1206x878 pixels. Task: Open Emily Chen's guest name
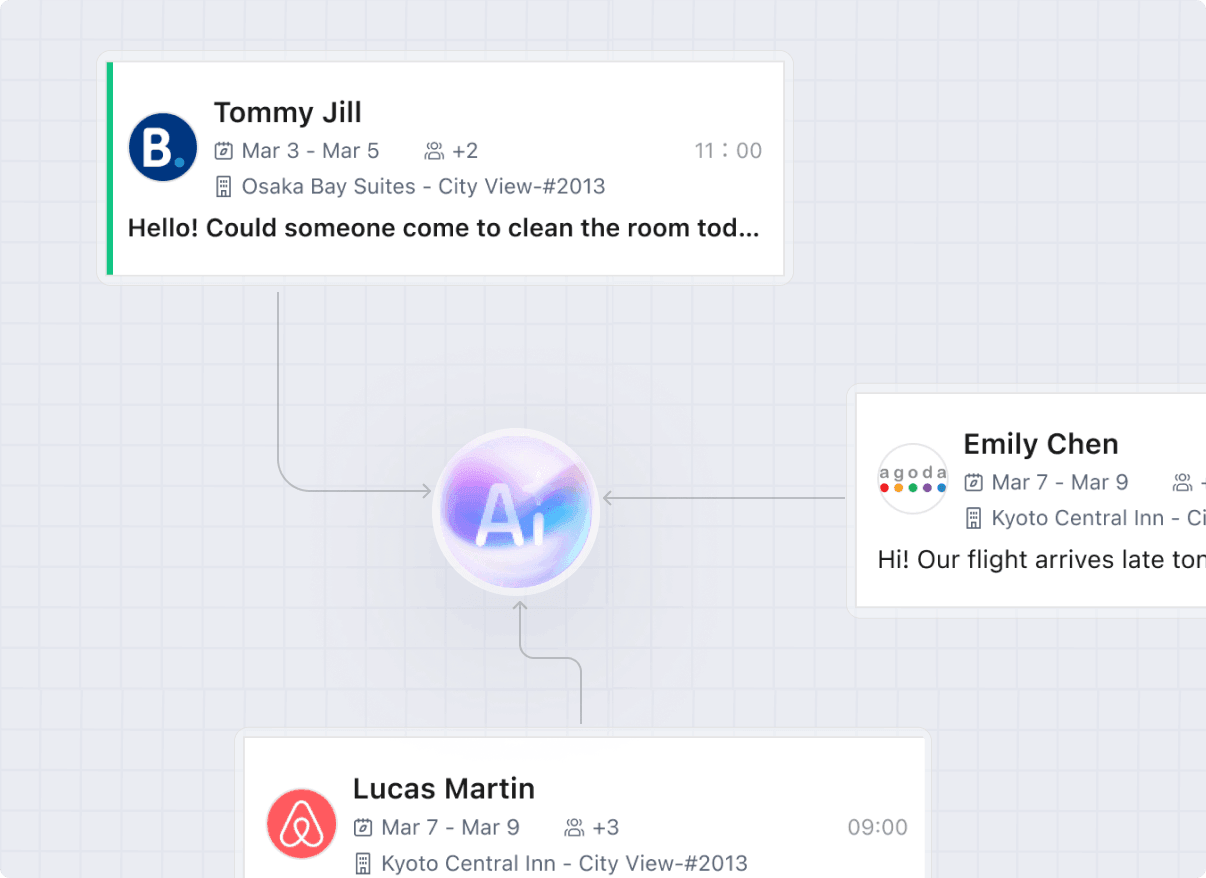point(1040,444)
